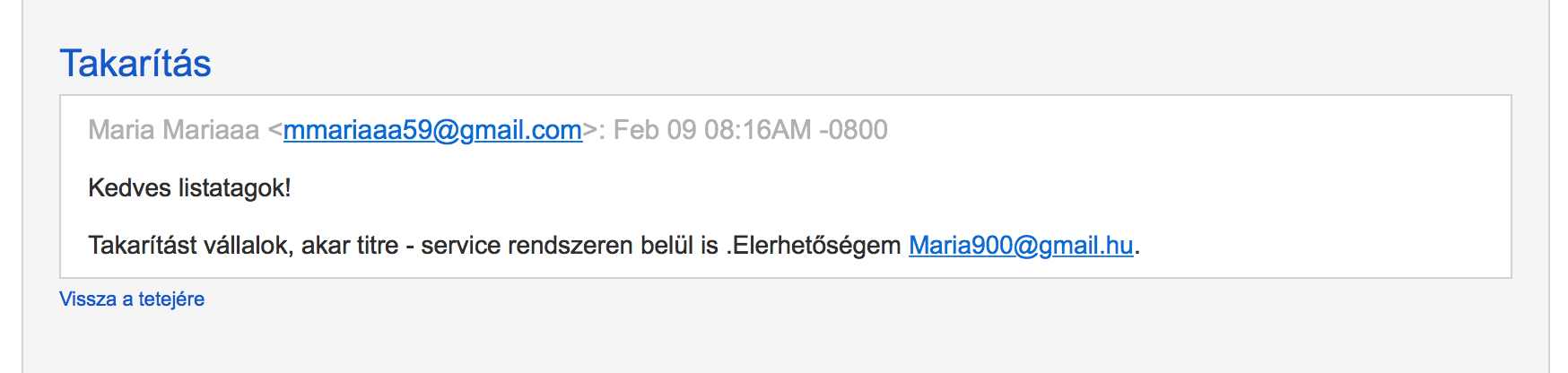1568x373 pixels.
Task: Click the word Elerhetőségem in message
Action: [x=816, y=246]
